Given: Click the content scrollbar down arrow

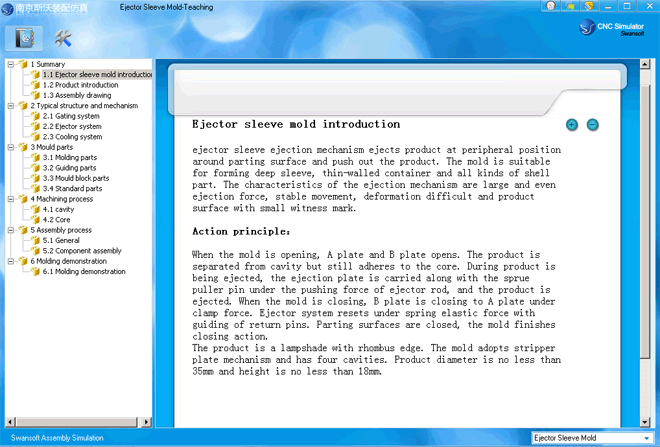Looking at the screenshot, I should 644,421.
